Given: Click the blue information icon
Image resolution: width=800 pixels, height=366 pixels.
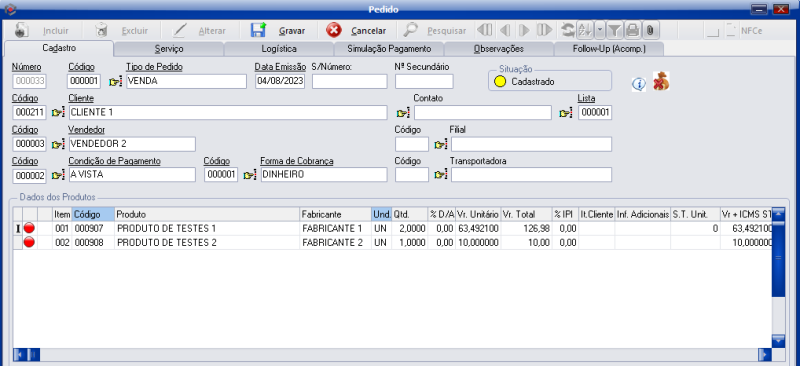Looking at the screenshot, I should (639, 84).
